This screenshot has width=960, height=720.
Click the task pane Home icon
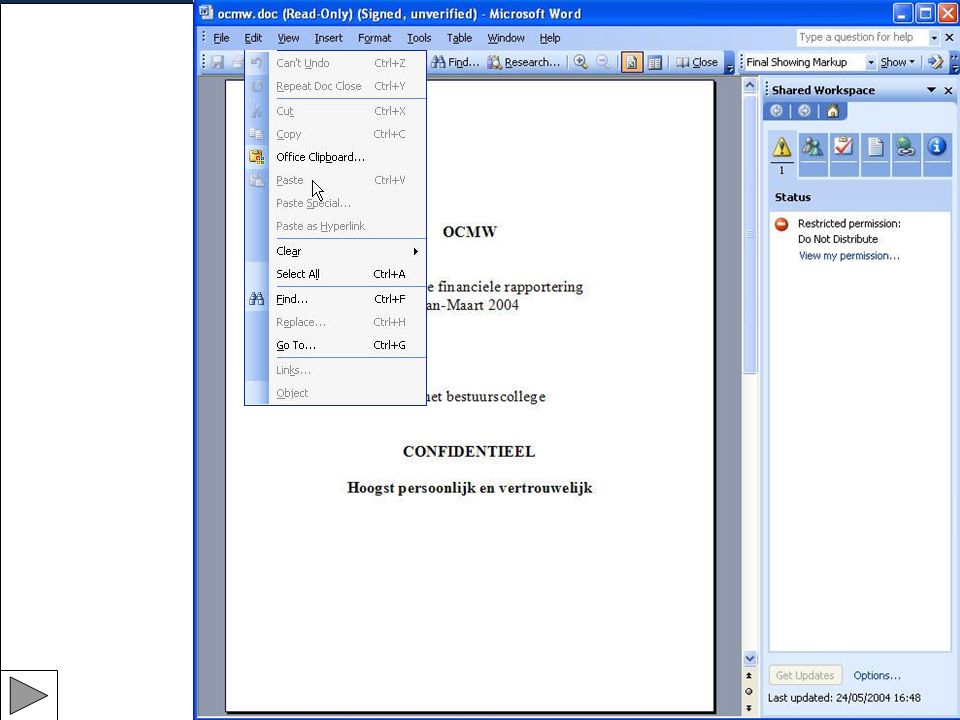[833, 111]
